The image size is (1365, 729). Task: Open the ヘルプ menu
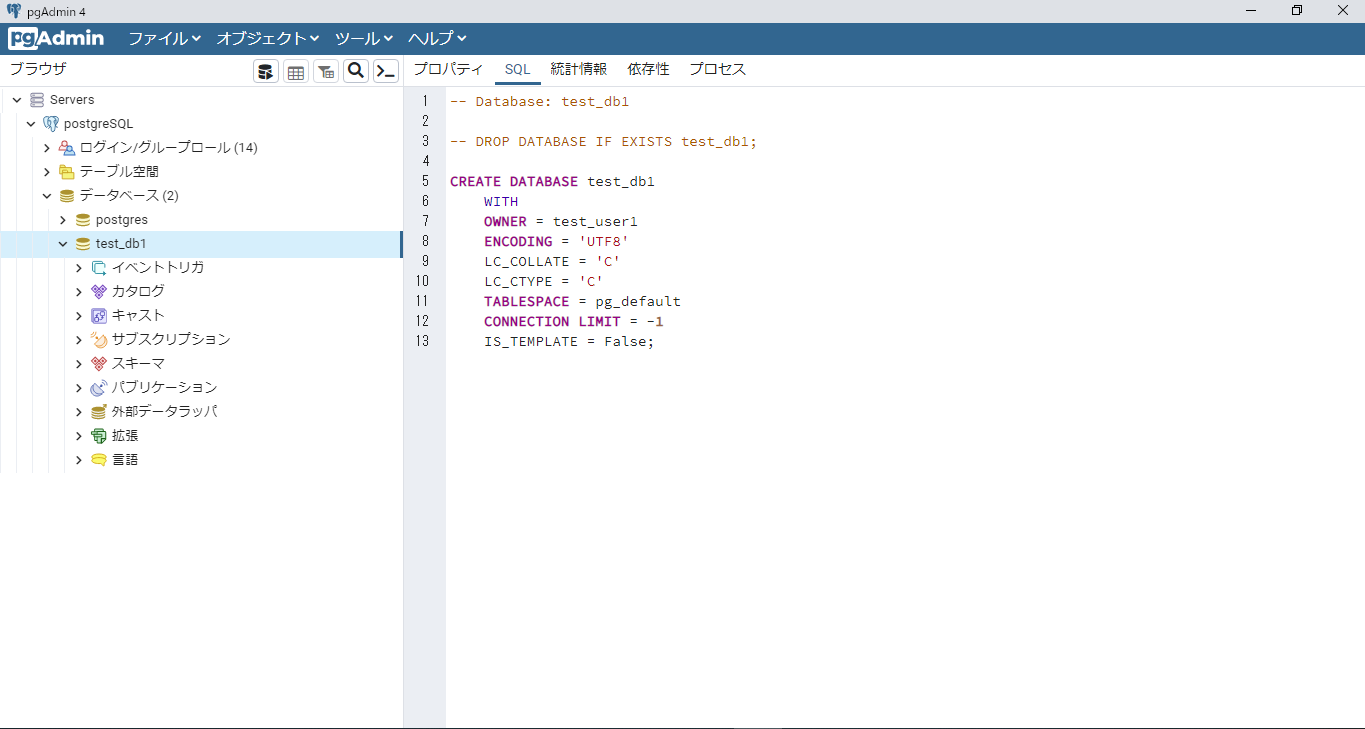[437, 39]
